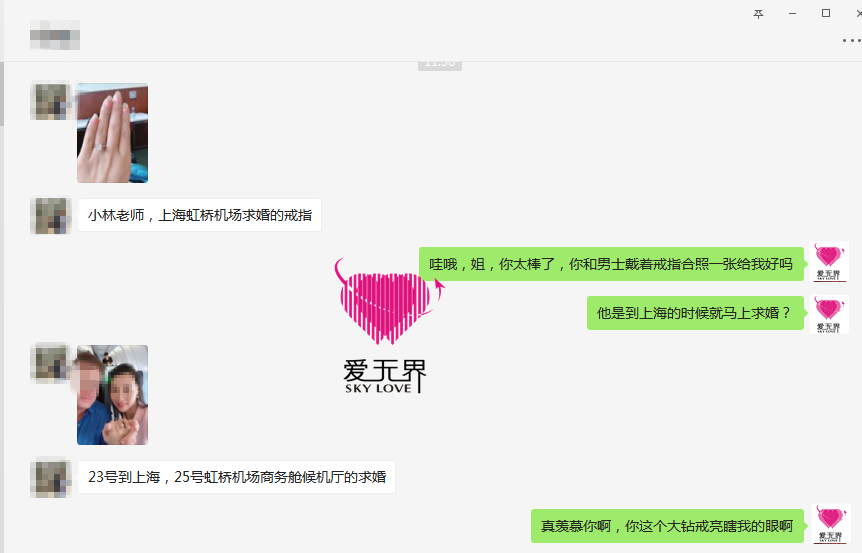The width and height of the screenshot is (862, 553).
Task: Click avatar beside the couple photo
Action: click(50, 364)
